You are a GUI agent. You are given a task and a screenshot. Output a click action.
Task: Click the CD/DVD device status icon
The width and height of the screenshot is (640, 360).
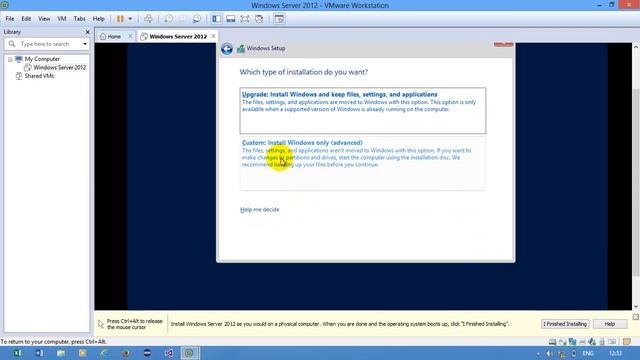pyautogui.click(x=562, y=342)
